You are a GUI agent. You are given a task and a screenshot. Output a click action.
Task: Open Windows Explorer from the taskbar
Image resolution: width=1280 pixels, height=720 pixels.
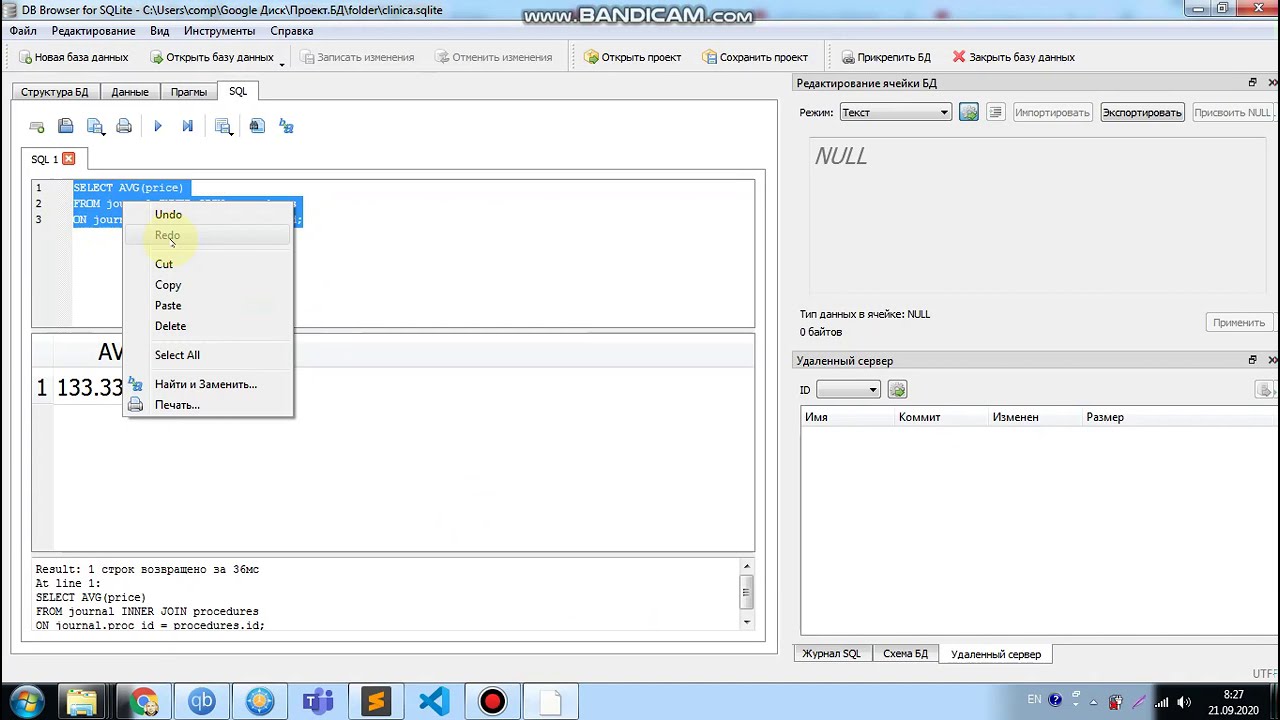[82, 701]
